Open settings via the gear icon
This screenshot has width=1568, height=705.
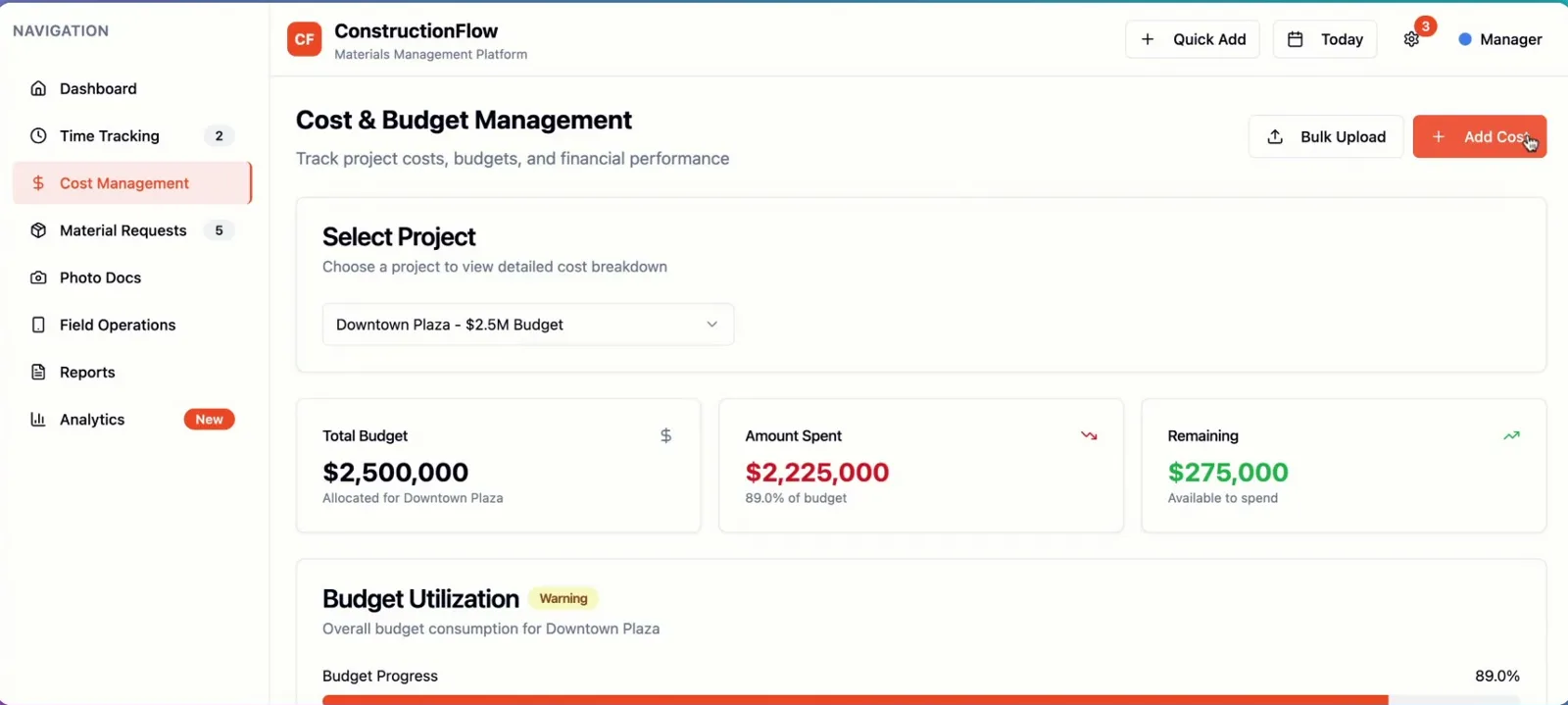(x=1411, y=39)
